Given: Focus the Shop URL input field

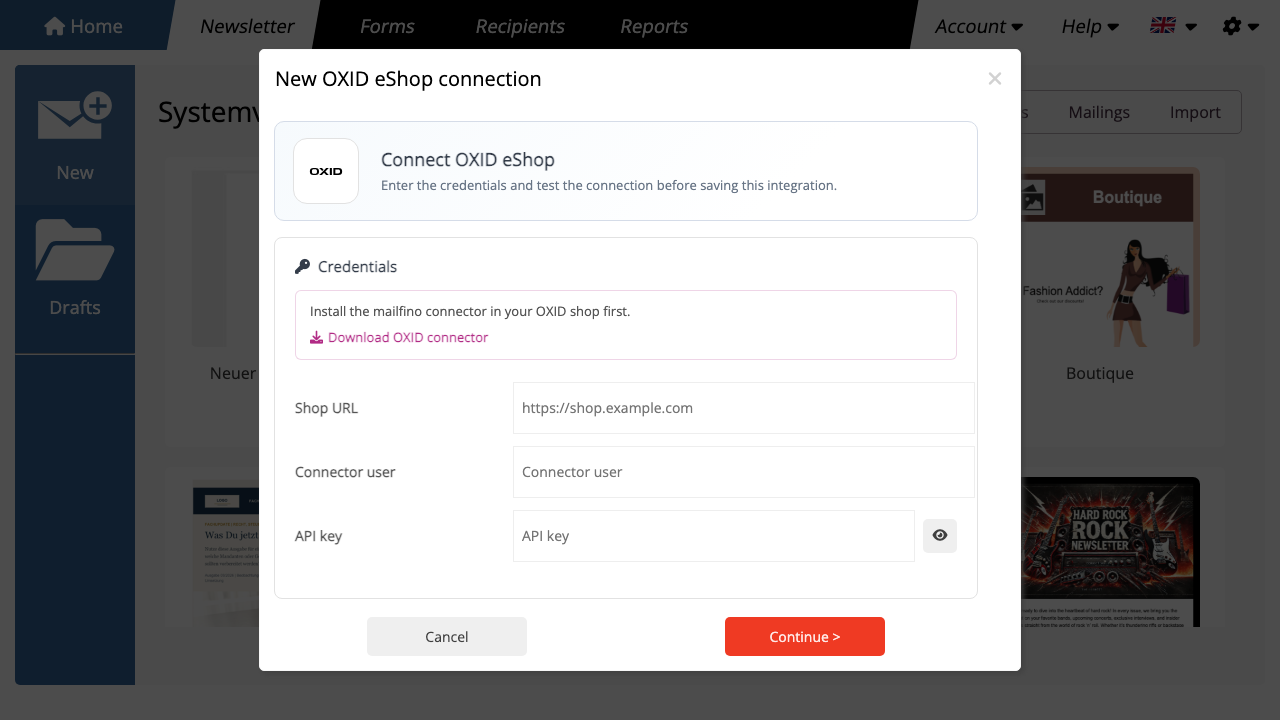Looking at the screenshot, I should tap(744, 408).
